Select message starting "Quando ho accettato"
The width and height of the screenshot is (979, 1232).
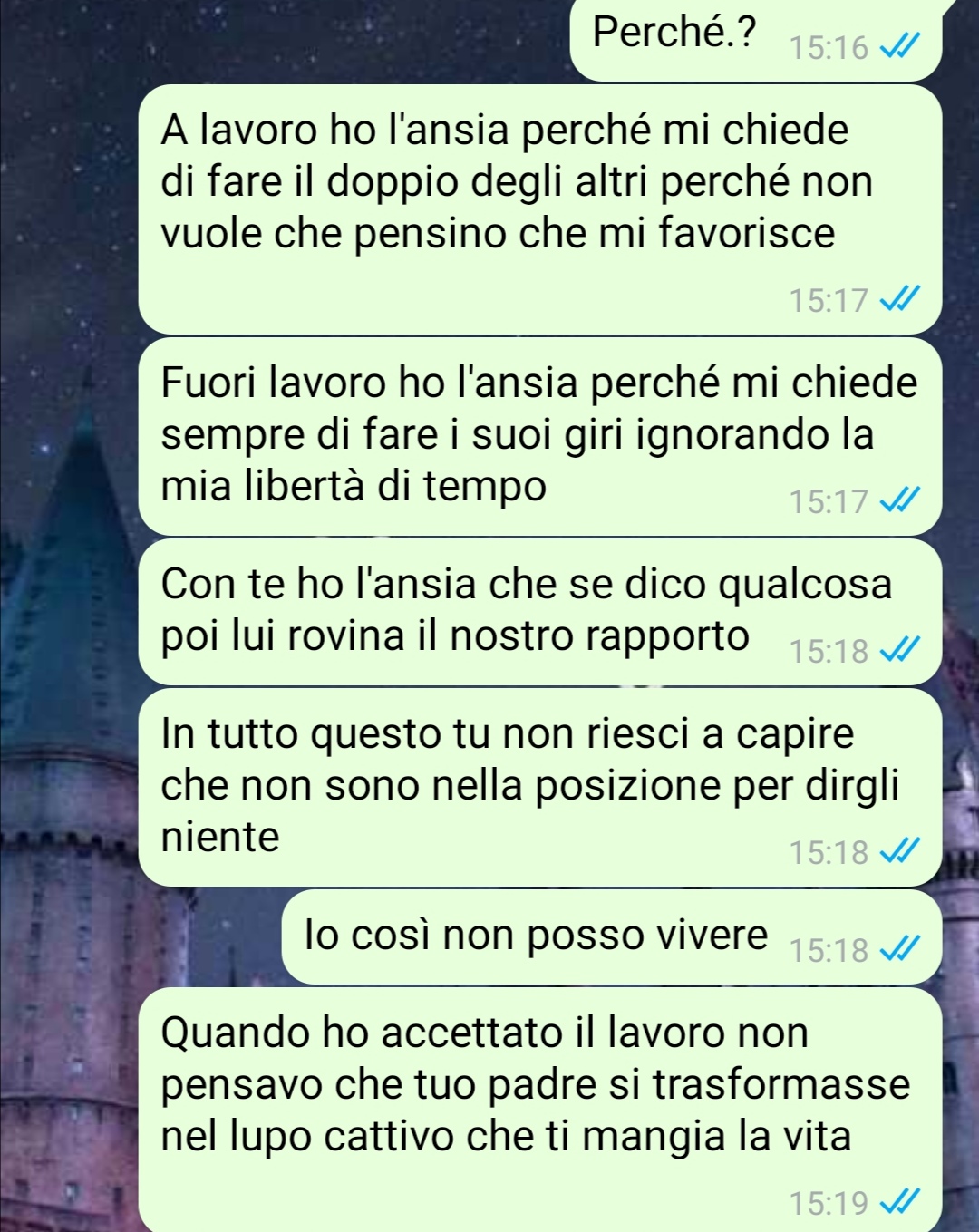(540, 1111)
